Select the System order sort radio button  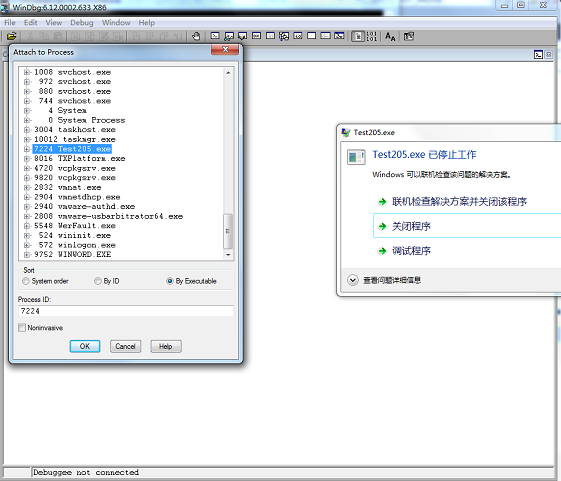[26, 281]
